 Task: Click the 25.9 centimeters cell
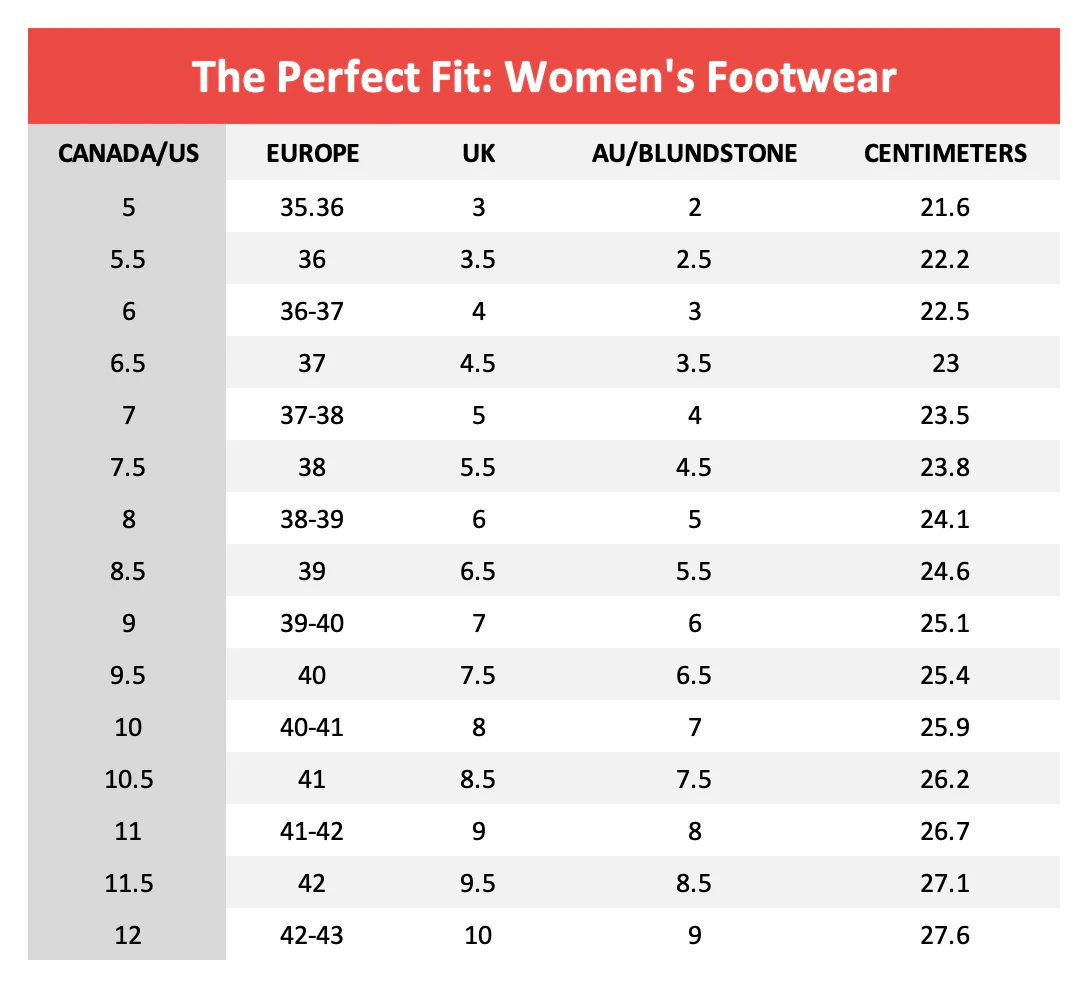tap(945, 727)
